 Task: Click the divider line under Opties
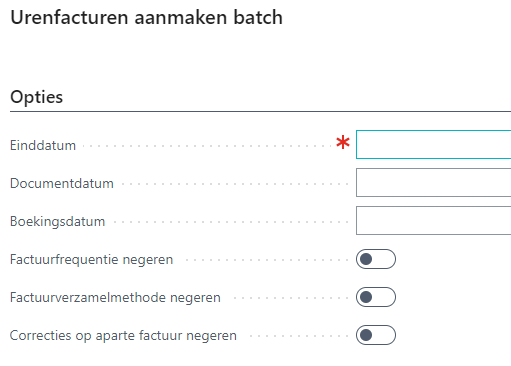coord(260,112)
